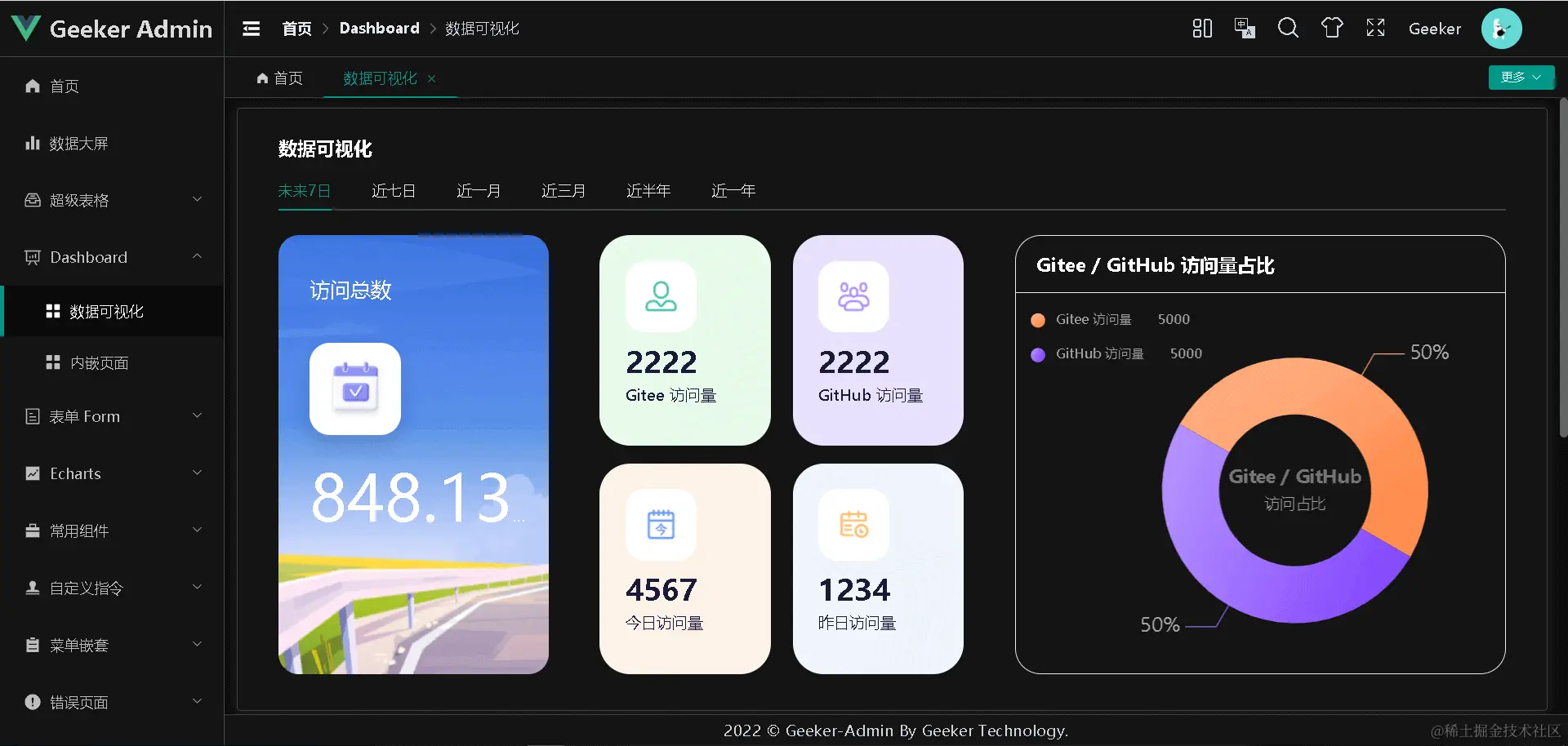Image resolution: width=1568 pixels, height=746 pixels.
Task: Click the Geeker username in header
Action: (1435, 29)
